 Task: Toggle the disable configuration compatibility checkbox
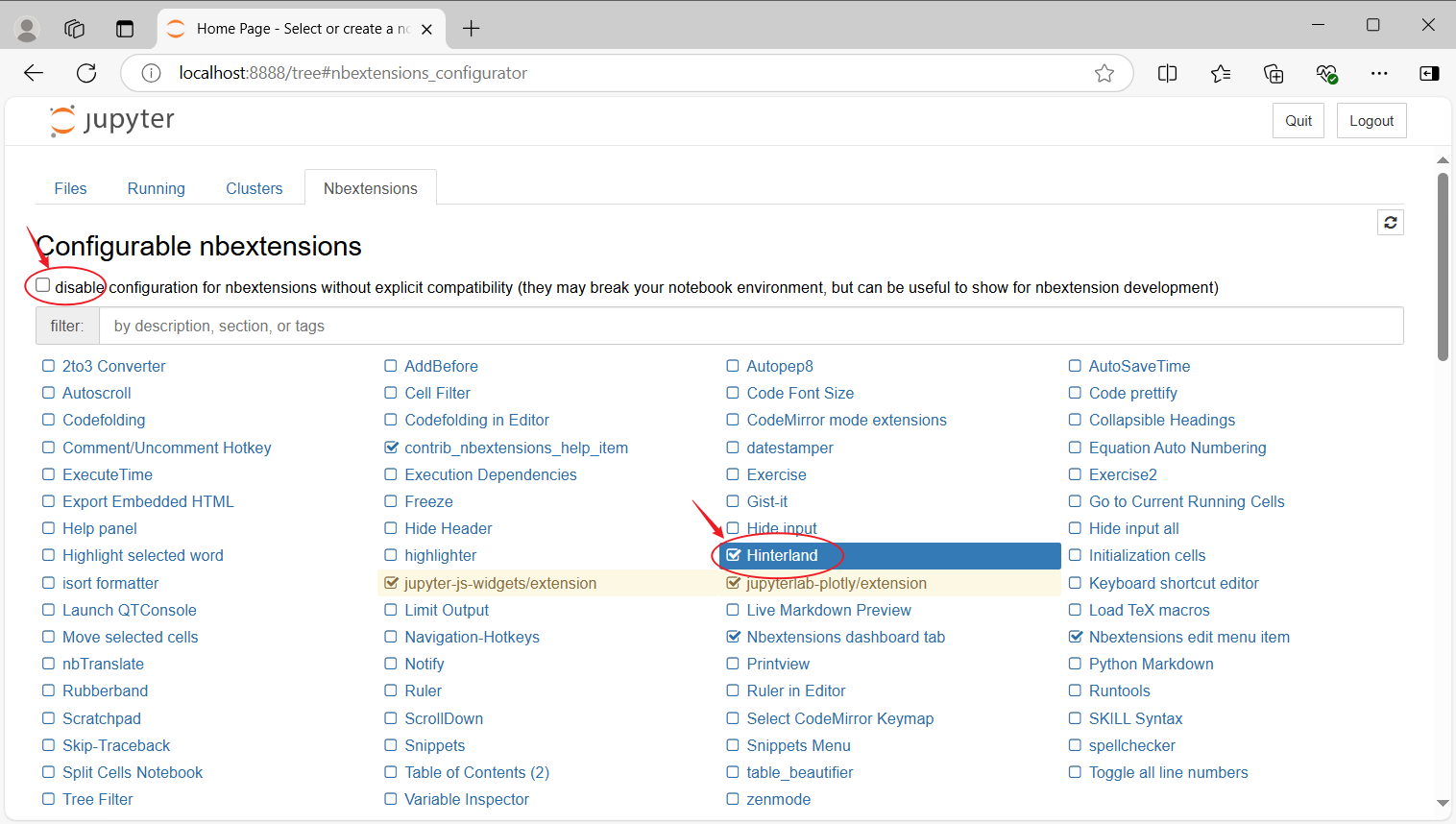[x=43, y=285]
